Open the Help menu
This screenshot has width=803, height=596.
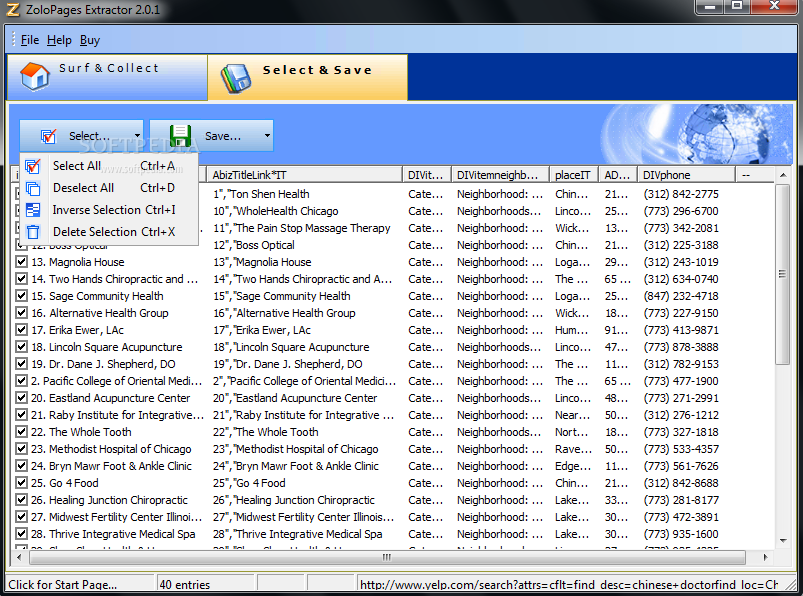(59, 40)
